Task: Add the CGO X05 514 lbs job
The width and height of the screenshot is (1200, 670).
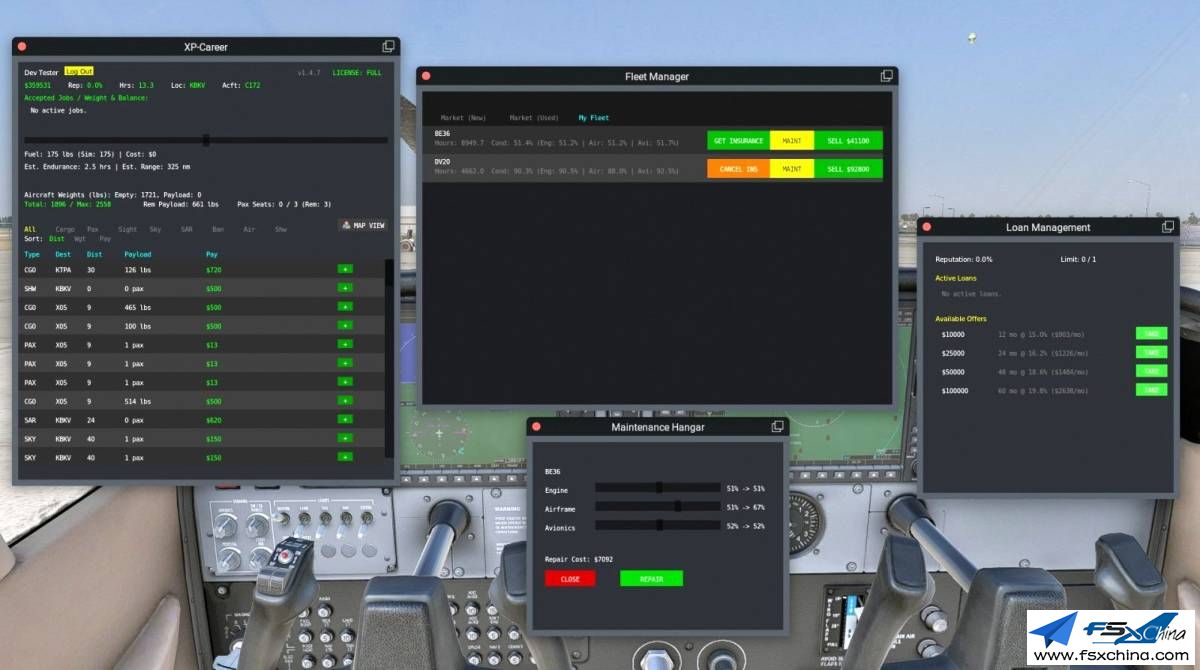Action: click(x=345, y=401)
